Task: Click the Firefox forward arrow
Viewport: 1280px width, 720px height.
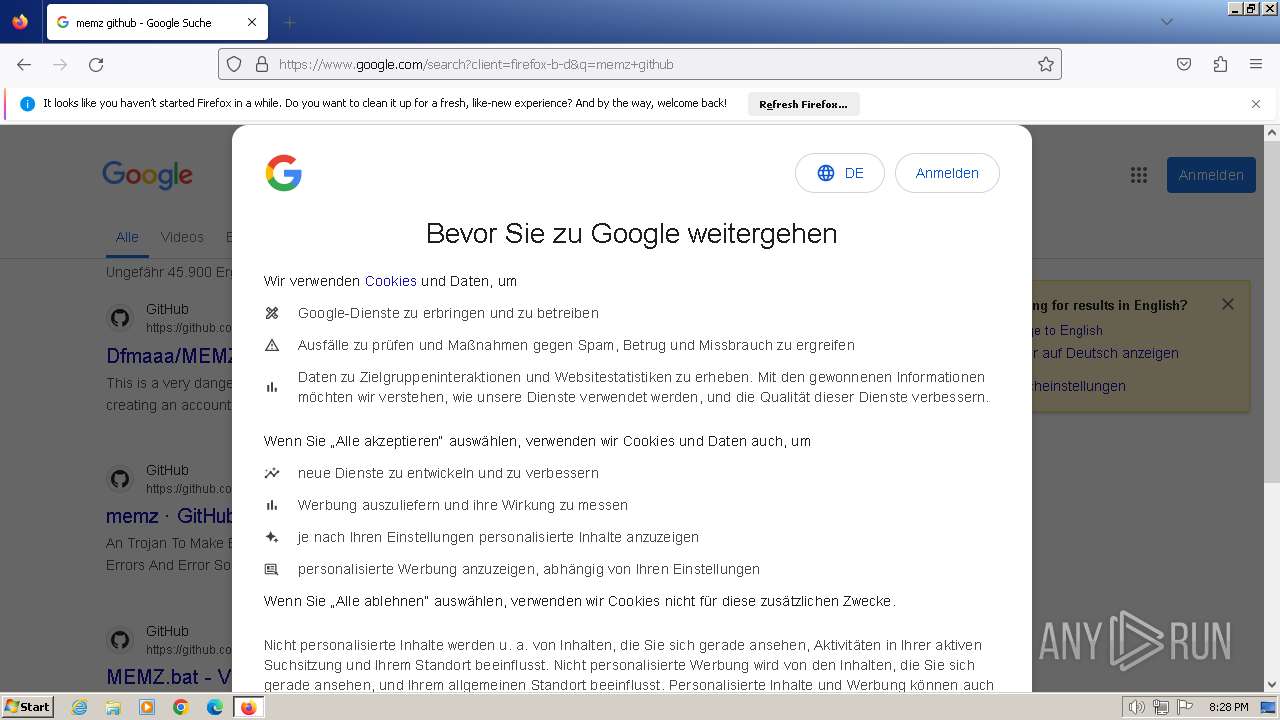Action: point(60,64)
